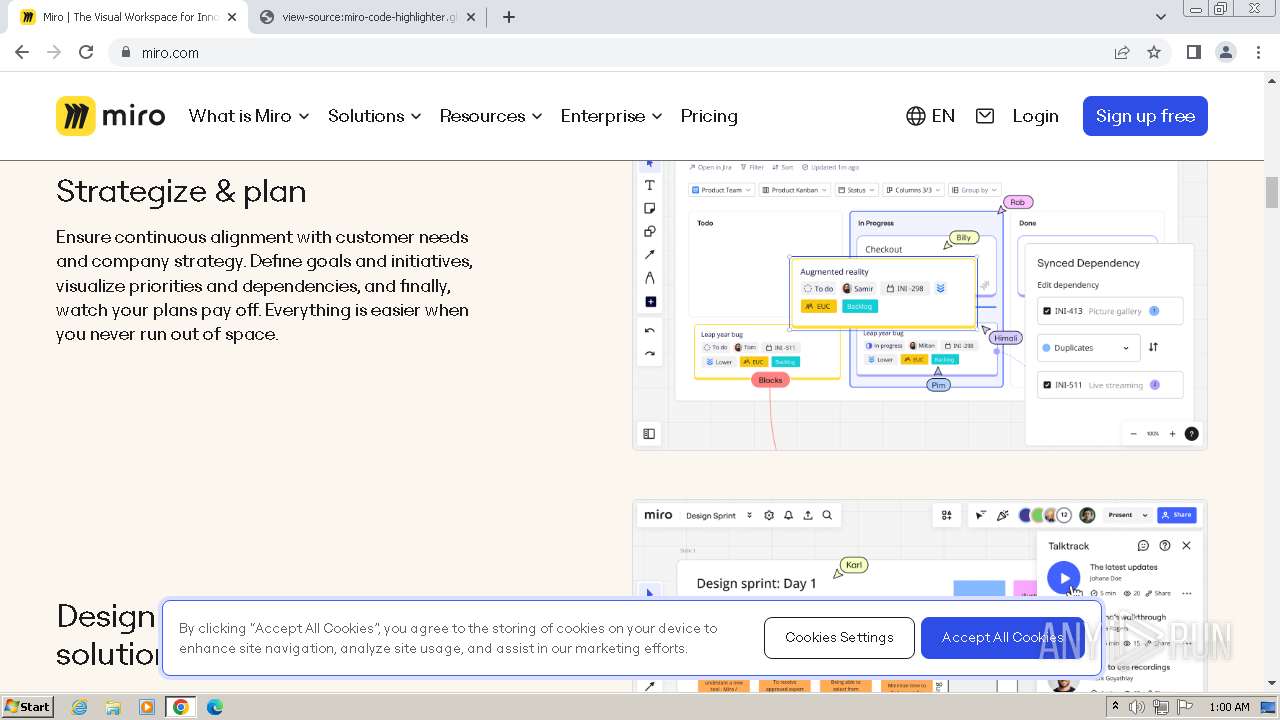Screen dimensions: 1280x720
Task: Click the export upload icon in the Design Sprint board
Action: 808,515
